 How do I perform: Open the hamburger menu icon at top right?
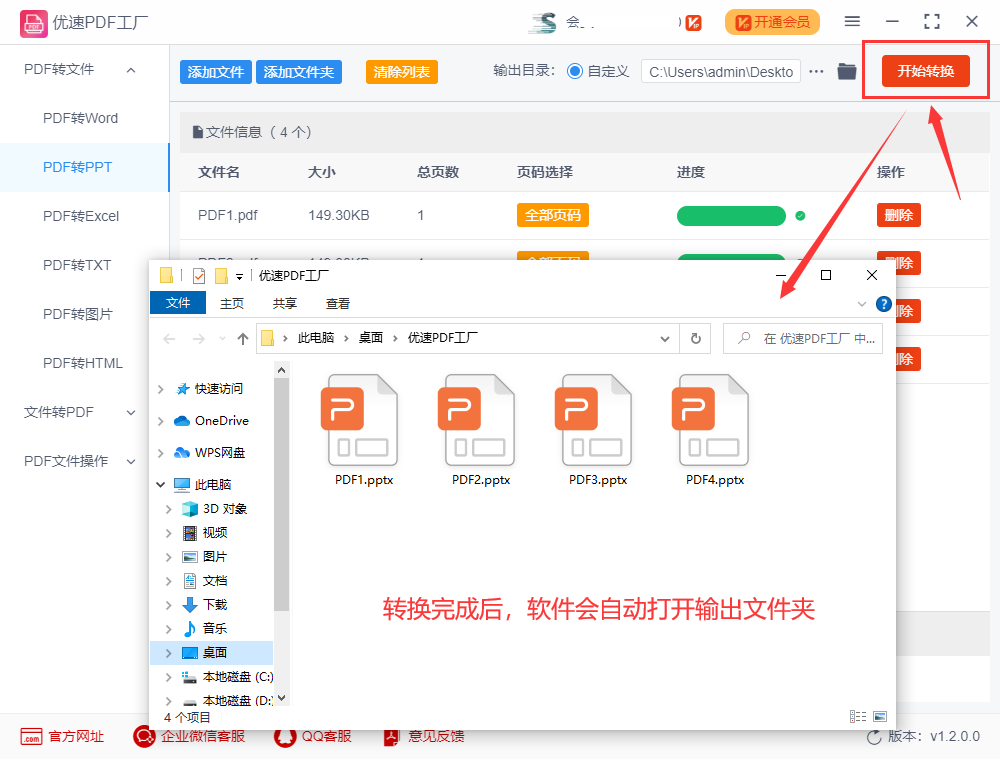[x=854, y=21]
